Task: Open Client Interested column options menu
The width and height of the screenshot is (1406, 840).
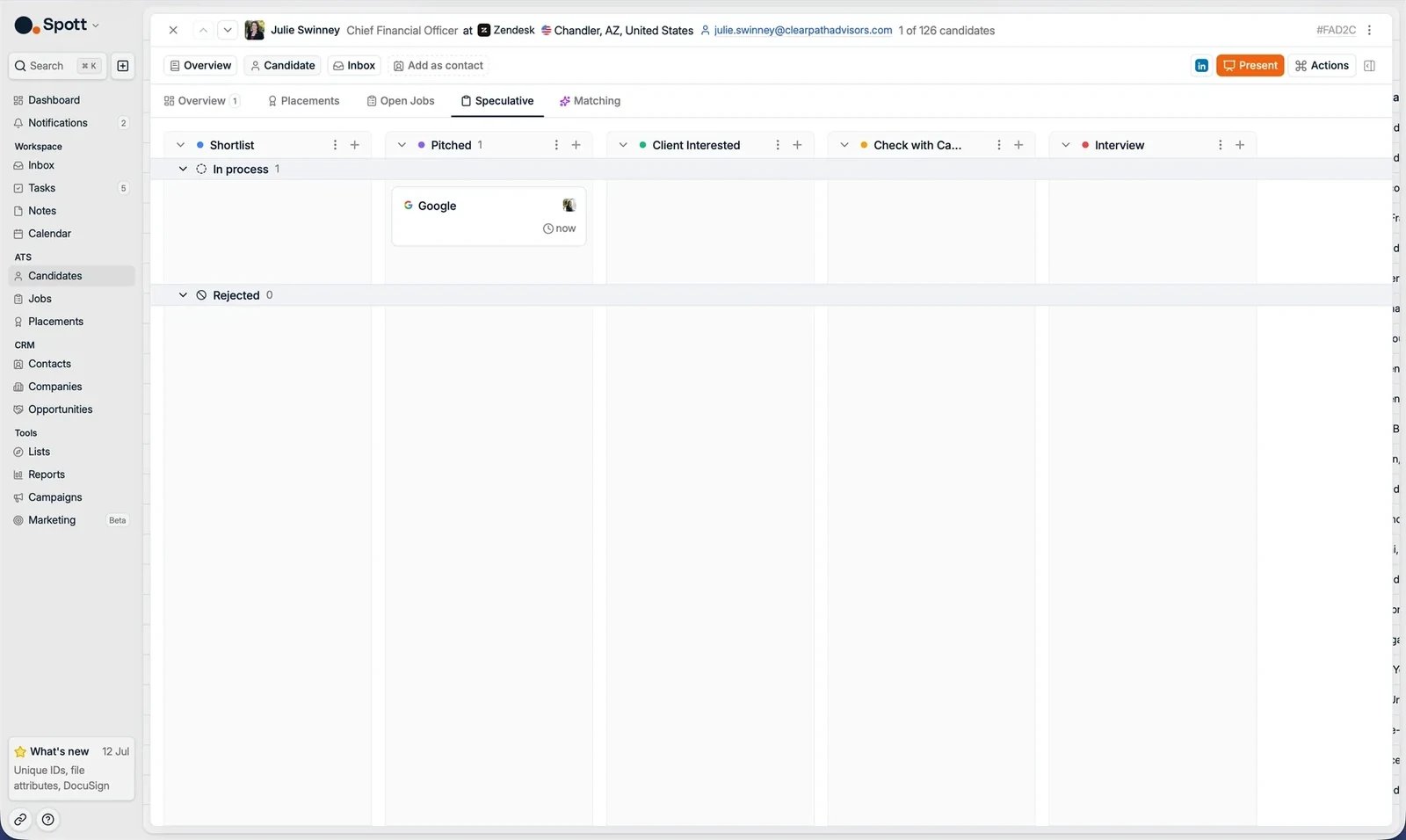Action: (x=778, y=145)
